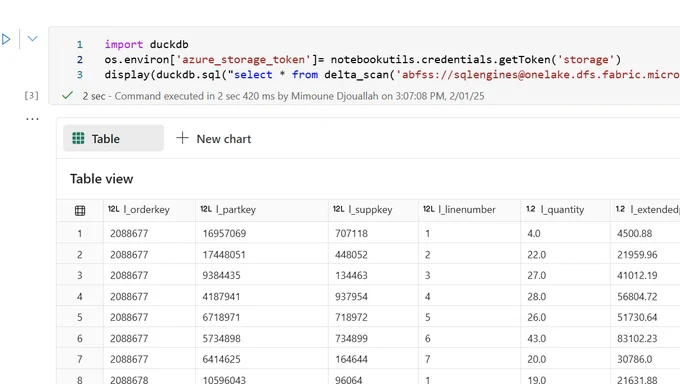Click code line 3 with delta_scan query
The image size is (680, 384).
(x=392, y=75)
